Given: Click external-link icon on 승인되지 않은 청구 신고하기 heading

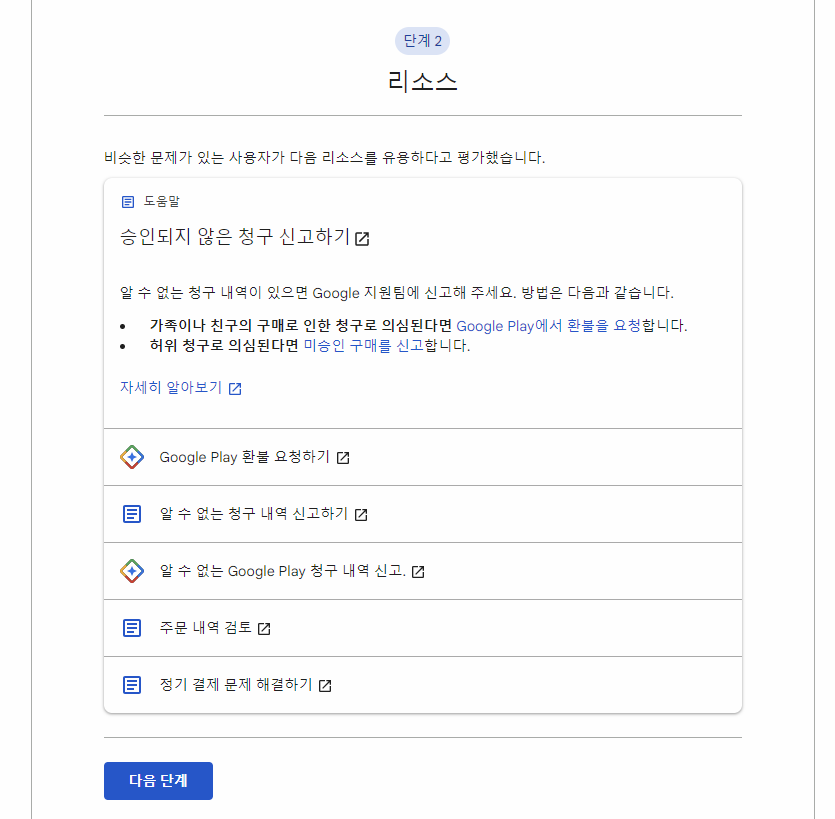Looking at the screenshot, I should coord(363,239).
